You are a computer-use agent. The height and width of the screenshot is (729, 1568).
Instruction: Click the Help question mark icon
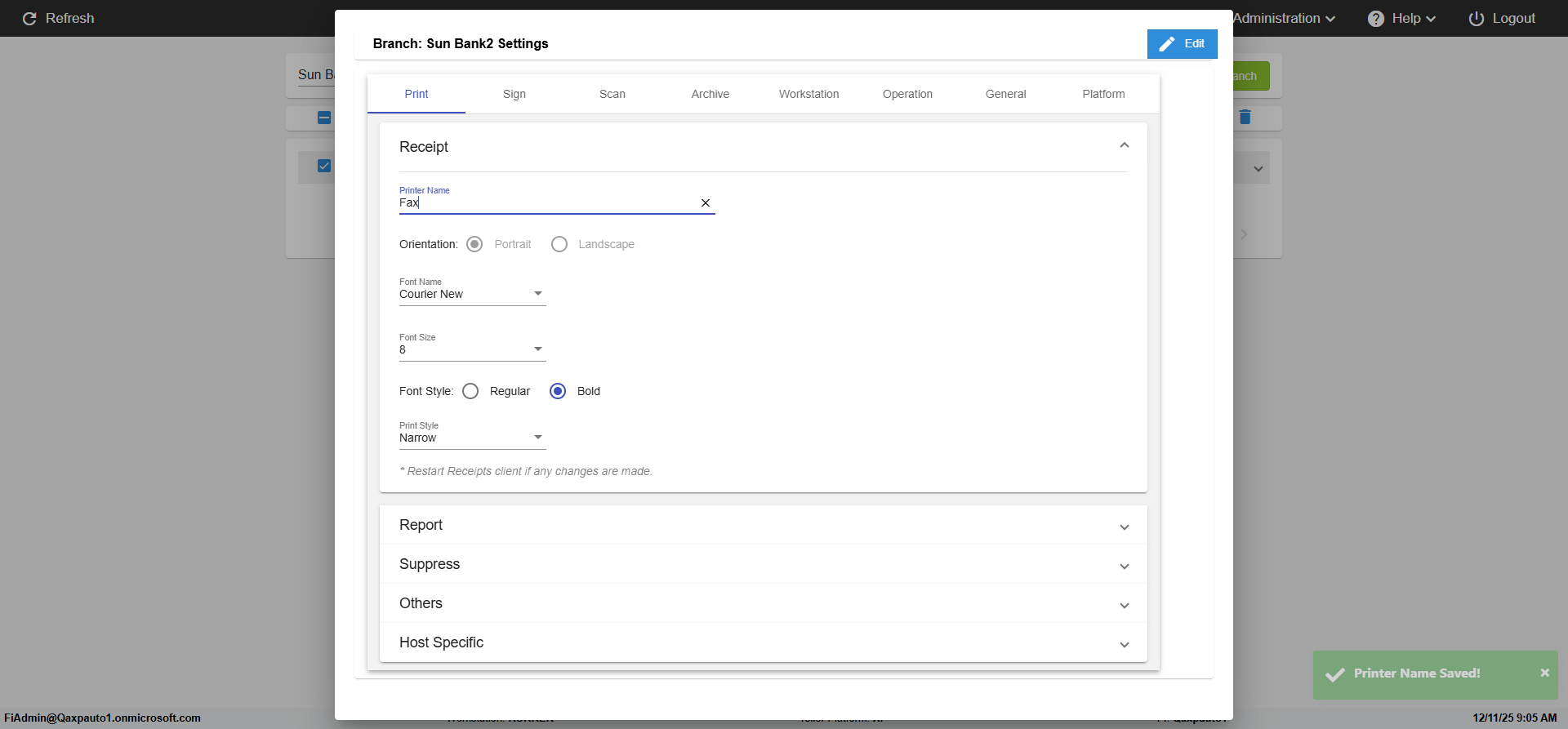1376,19
